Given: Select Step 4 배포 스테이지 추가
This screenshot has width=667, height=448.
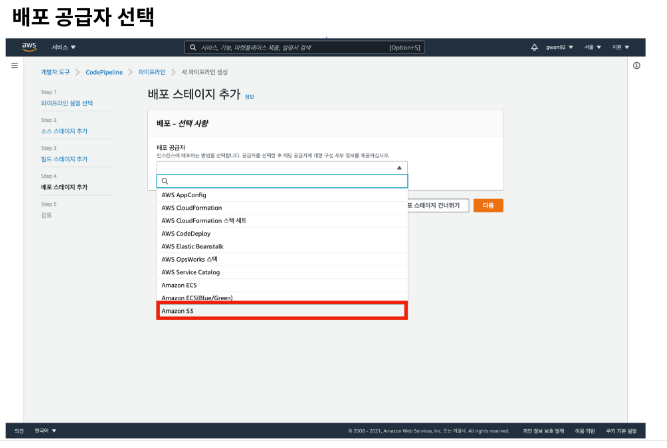Looking at the screenshot, I should click(64, 187).
